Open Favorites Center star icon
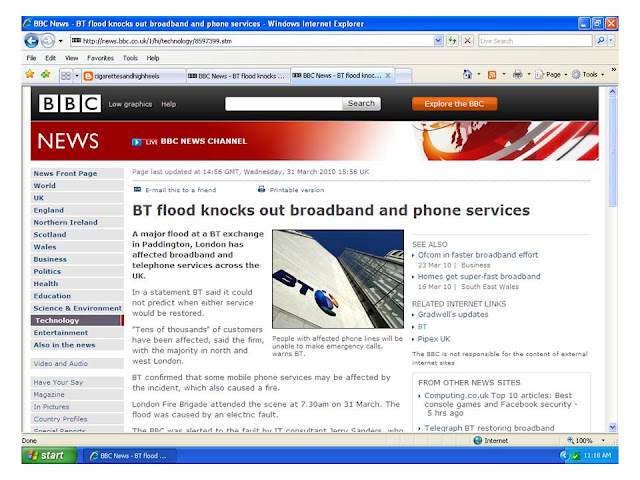The height and width of the screenshot is (480, 640). (30, 74)
